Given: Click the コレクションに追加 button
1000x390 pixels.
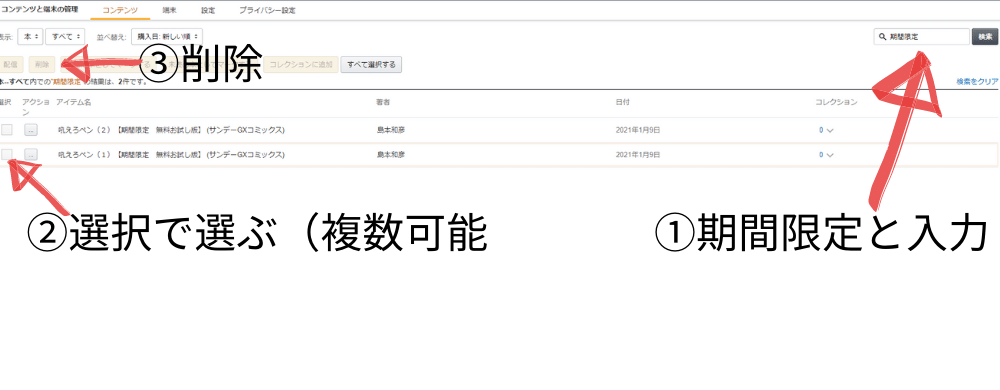Looking at the screenshot, I should pos(301,64).
